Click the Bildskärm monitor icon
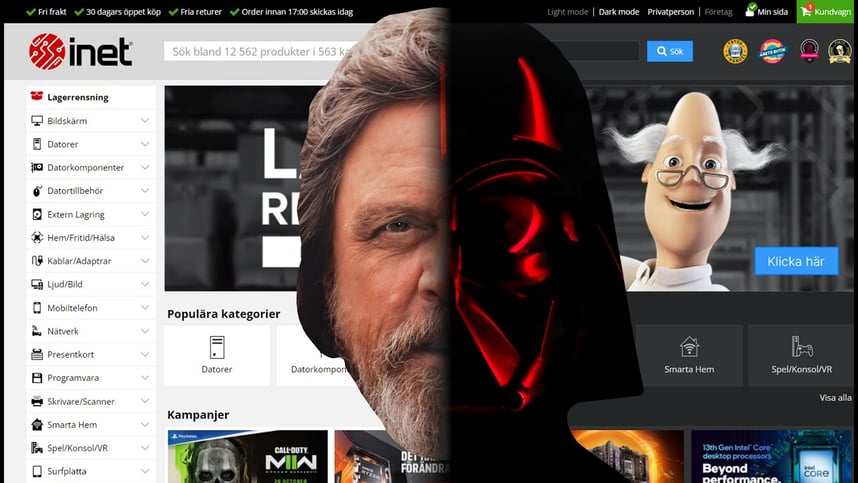858x483 pixels. 37,121
